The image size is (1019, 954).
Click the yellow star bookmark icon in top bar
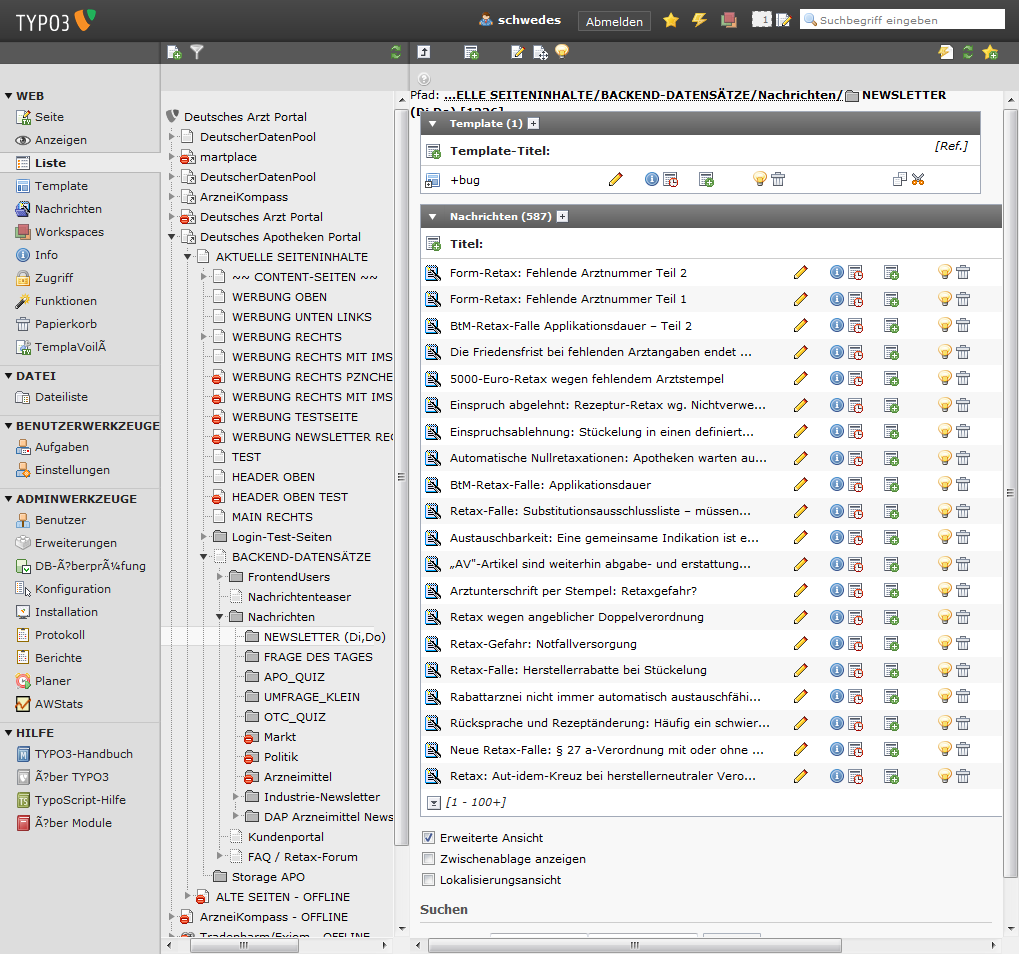click(x=671, y=20)
